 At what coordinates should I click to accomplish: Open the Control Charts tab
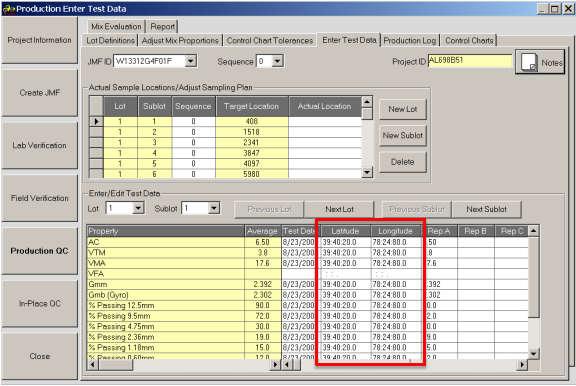tap(469, 40)
